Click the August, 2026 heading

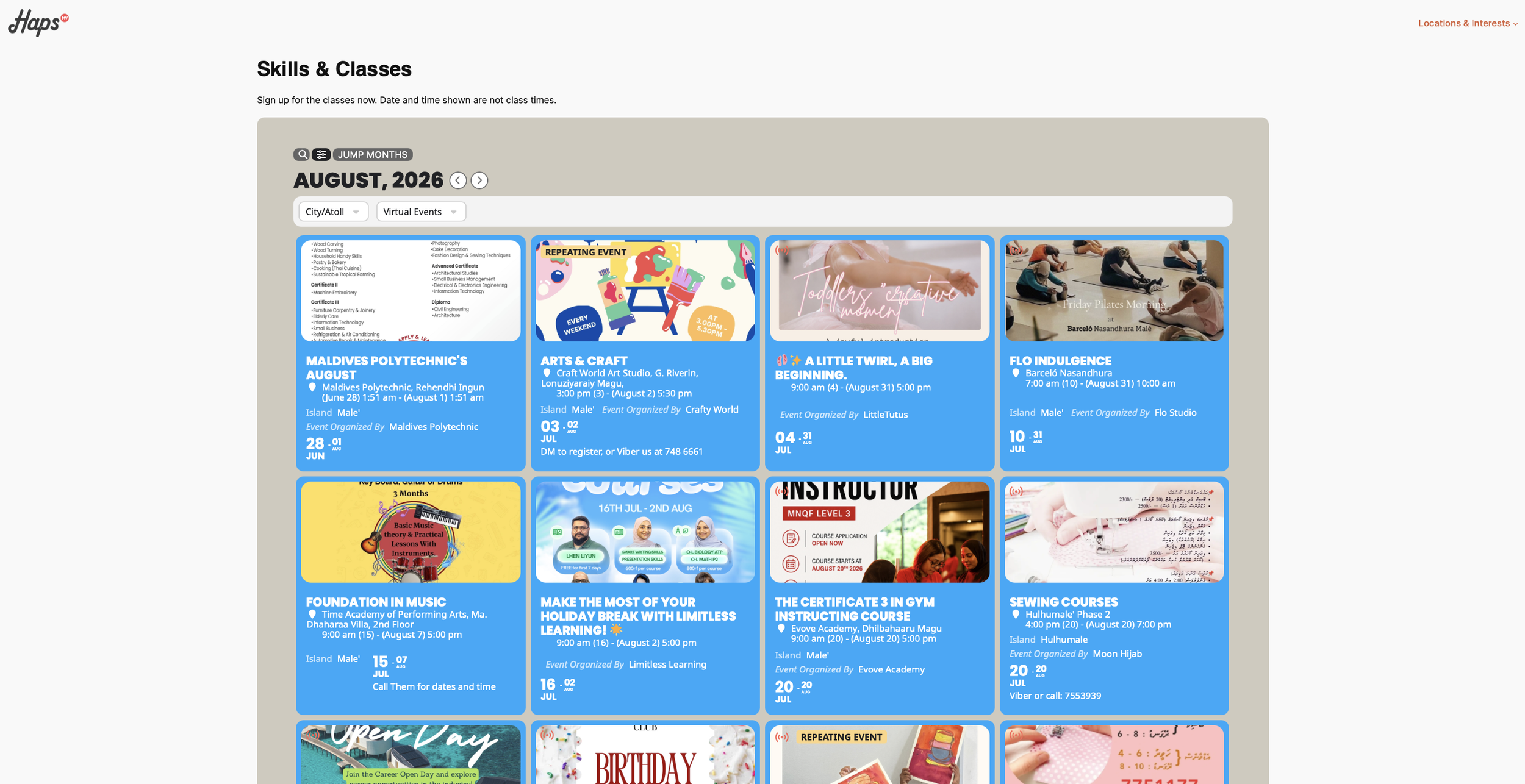pos(368,180)
